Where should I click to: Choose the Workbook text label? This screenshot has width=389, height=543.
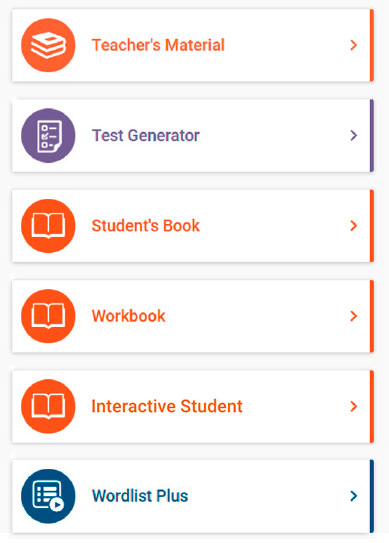pyautogui.click(x=129, y=316)
